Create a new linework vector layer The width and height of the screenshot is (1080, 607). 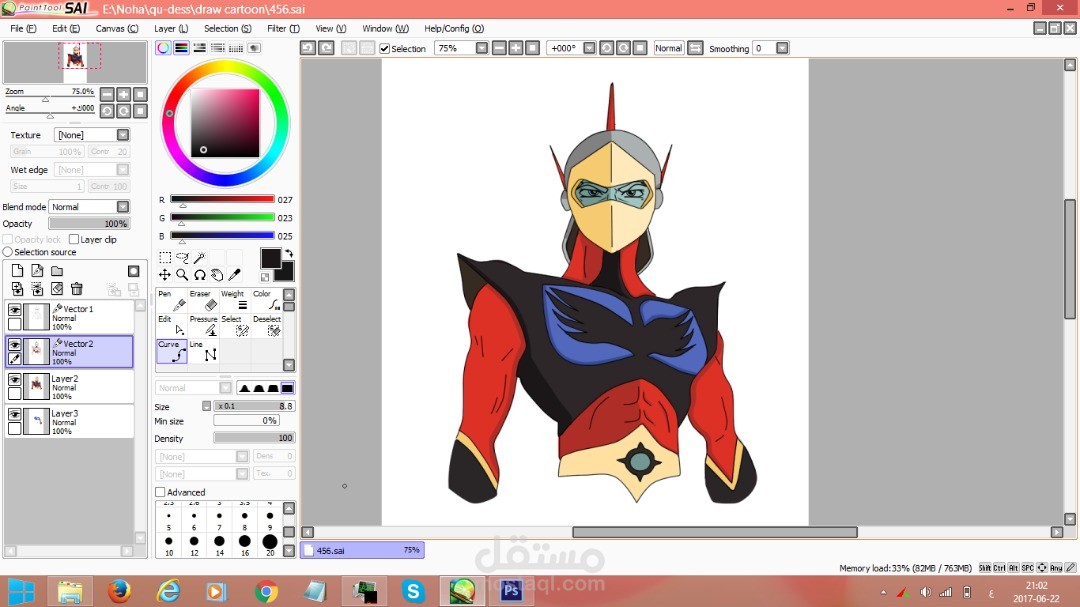click(37, 271)
